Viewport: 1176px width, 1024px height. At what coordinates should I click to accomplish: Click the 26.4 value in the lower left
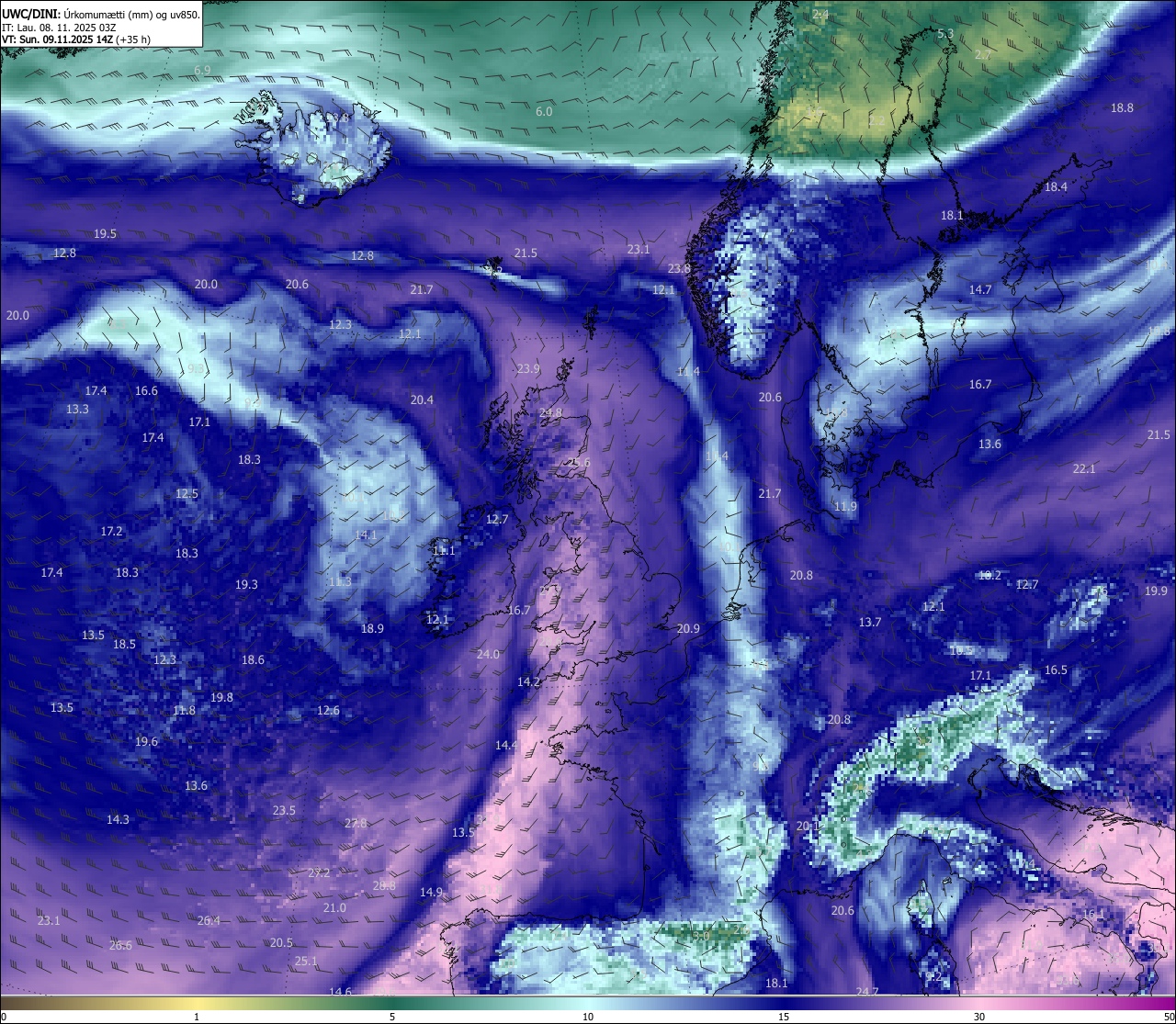pos(209,920)
